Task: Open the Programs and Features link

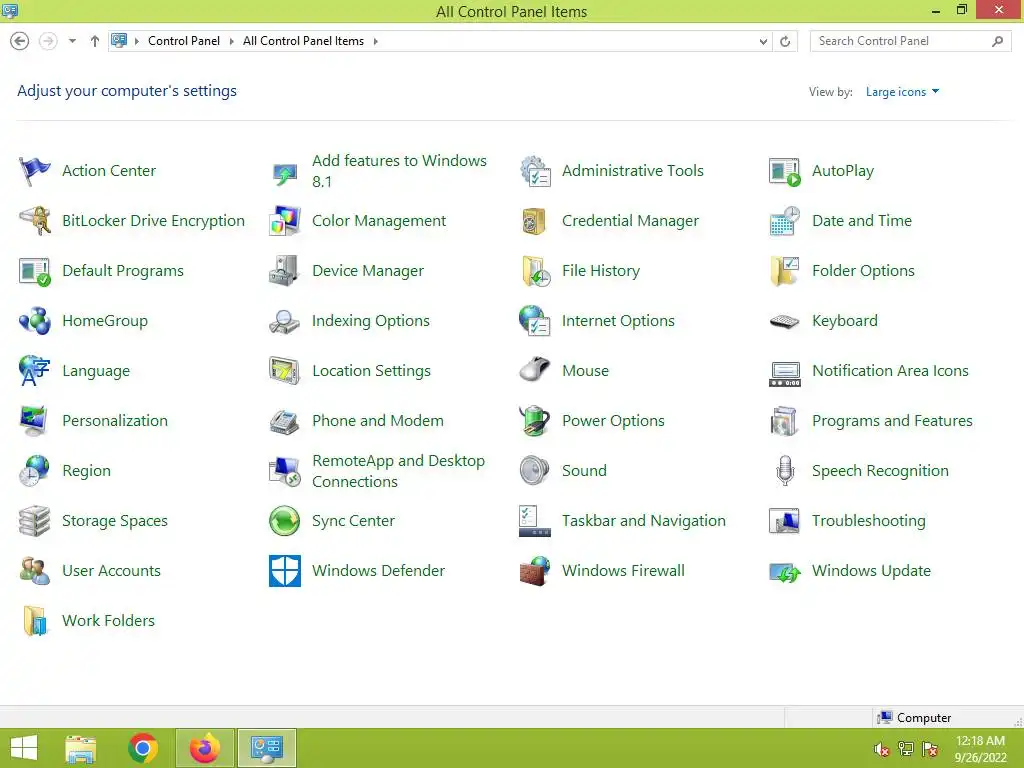Action: pyautogui.click(x=891, y=421)
